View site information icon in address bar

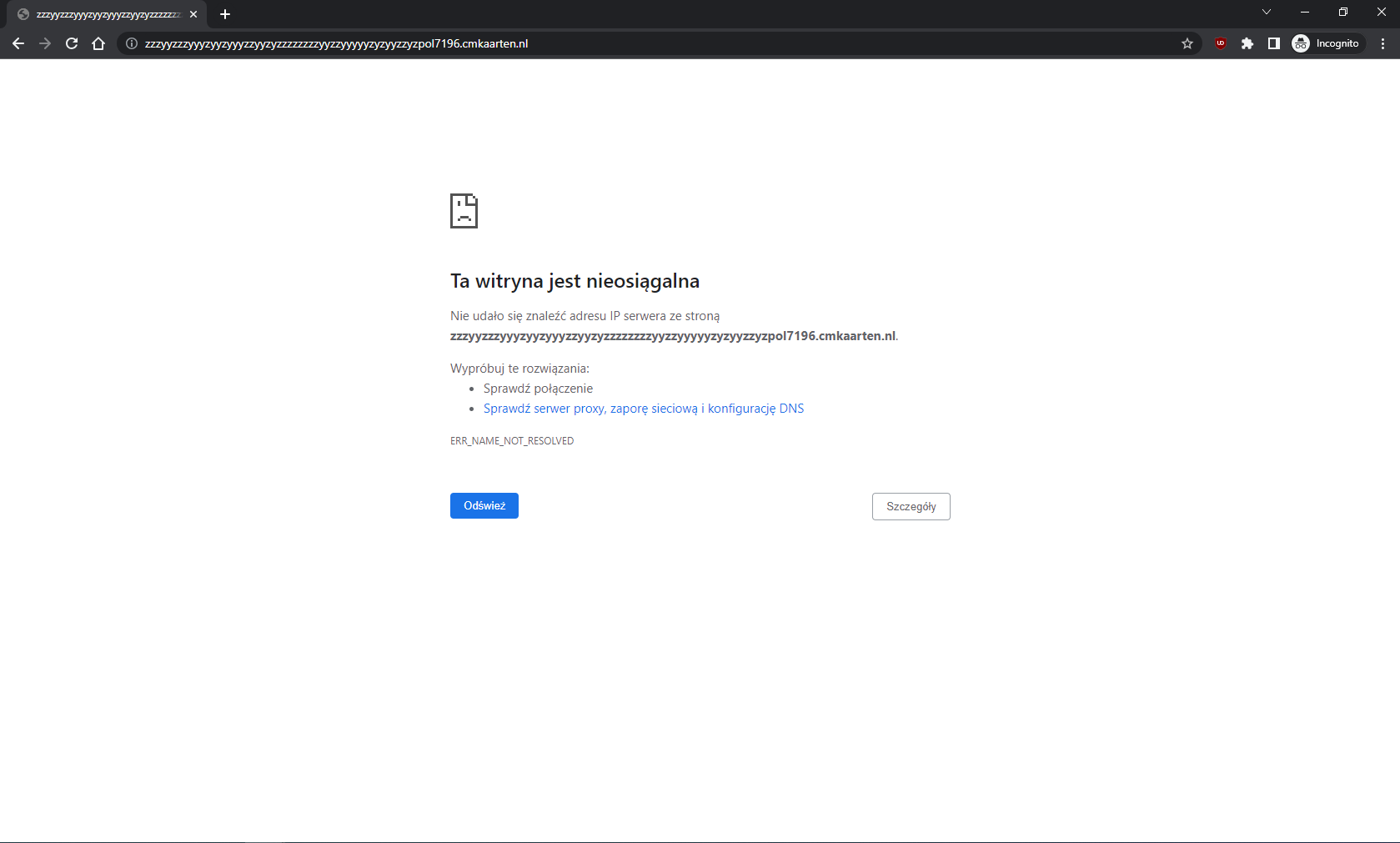132,43
